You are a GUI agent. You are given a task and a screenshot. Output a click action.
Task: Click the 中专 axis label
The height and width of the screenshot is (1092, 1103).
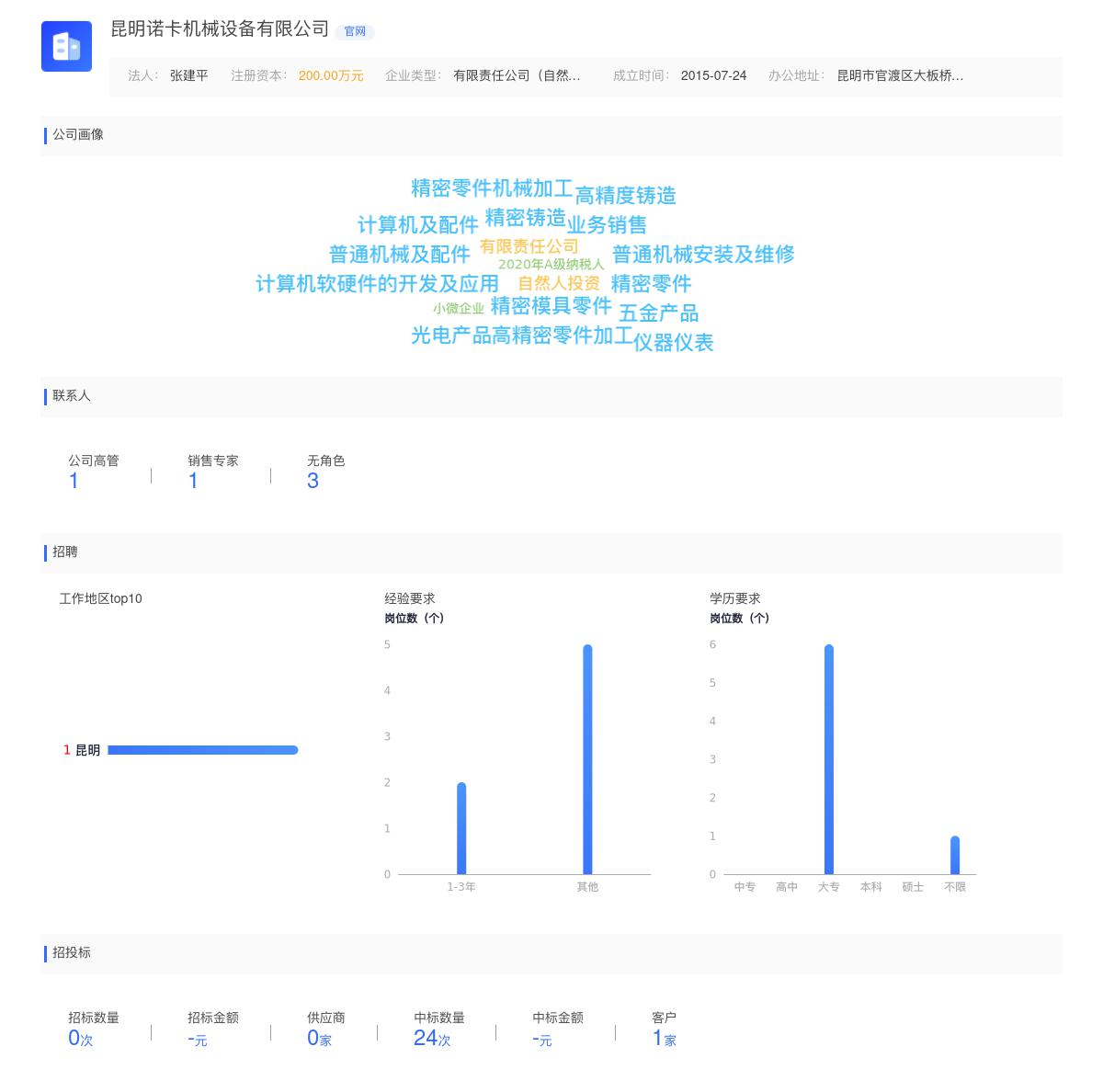pyautogui.click(x=745, y=887)
